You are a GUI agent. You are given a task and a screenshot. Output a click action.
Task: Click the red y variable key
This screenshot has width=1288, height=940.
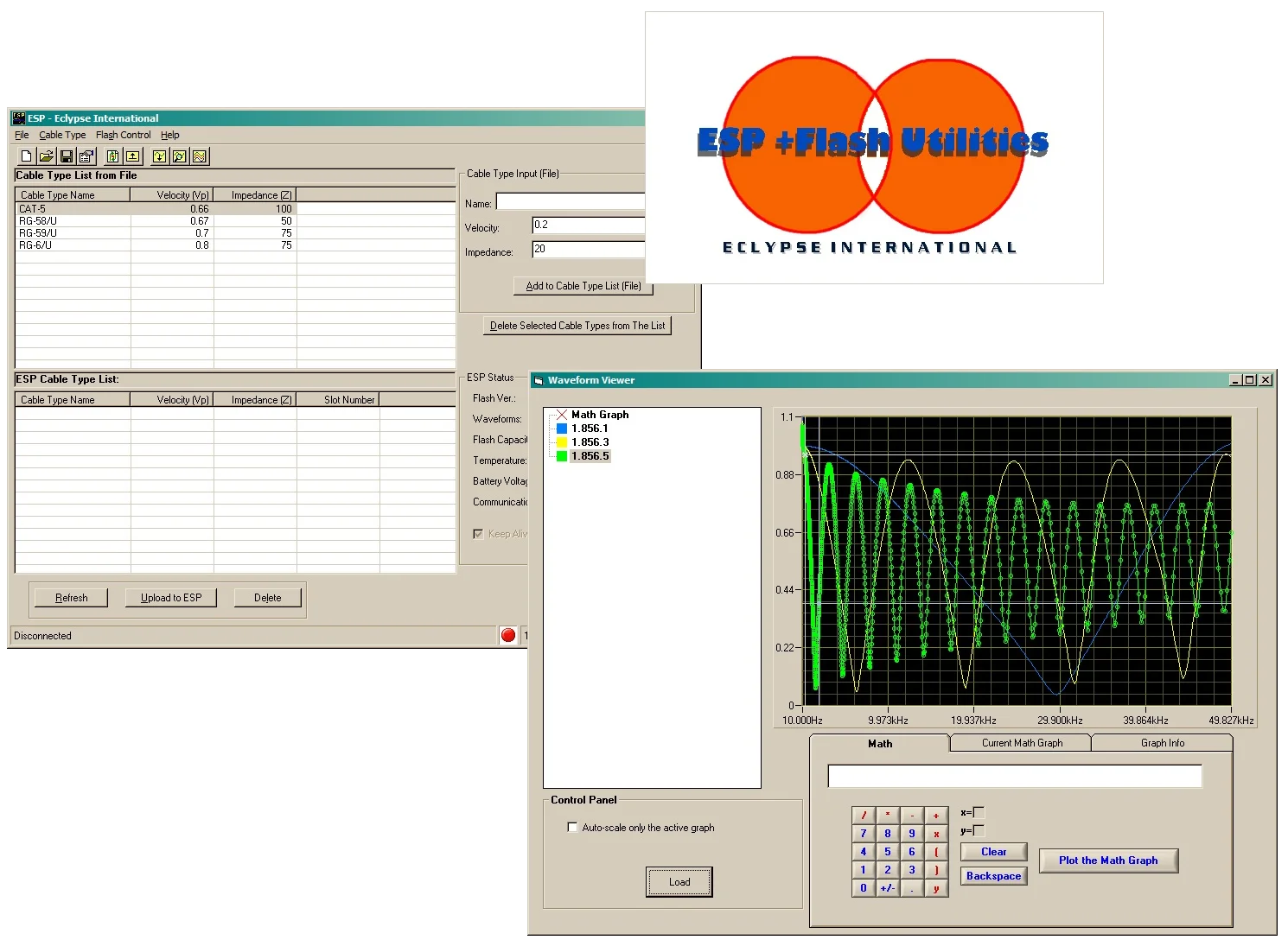point(936,888)
